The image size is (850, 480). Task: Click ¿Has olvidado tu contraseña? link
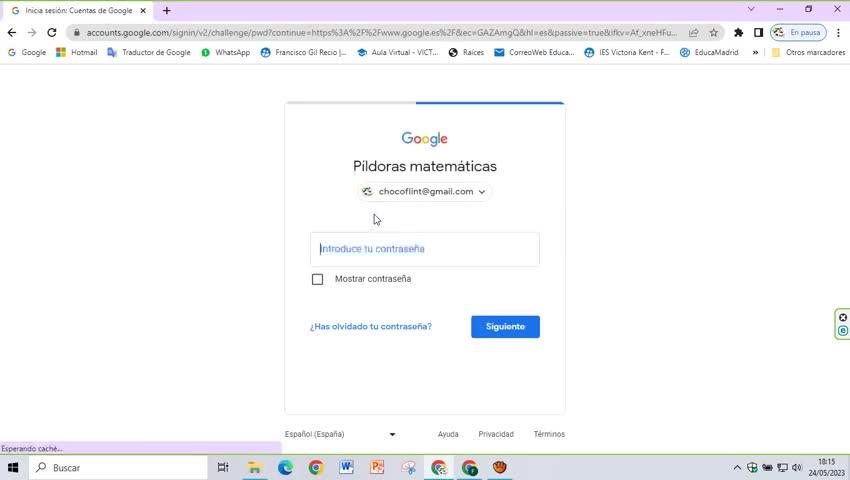[371, 327]
